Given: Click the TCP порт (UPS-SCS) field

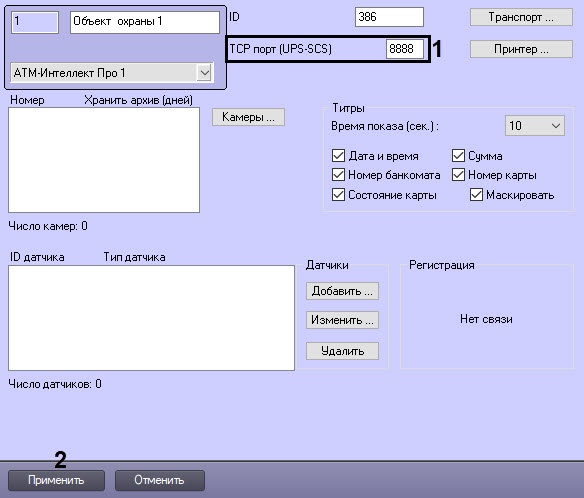Looking at the screenshot, I should [x=405, y=49].
